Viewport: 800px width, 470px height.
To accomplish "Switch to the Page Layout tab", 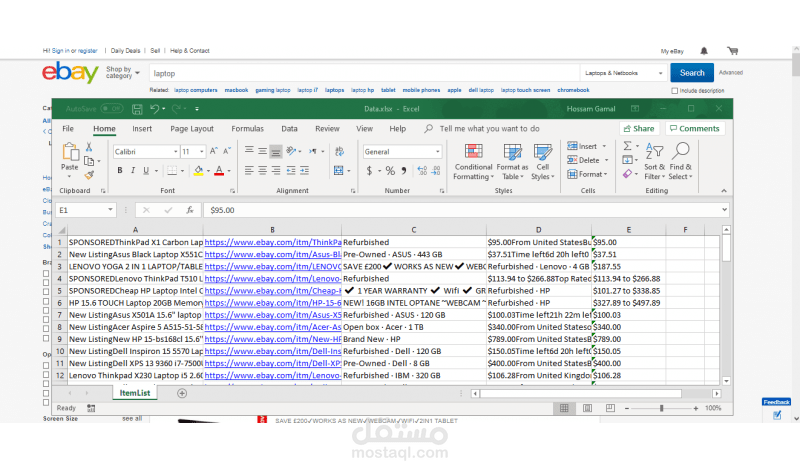I will (192, 129).
